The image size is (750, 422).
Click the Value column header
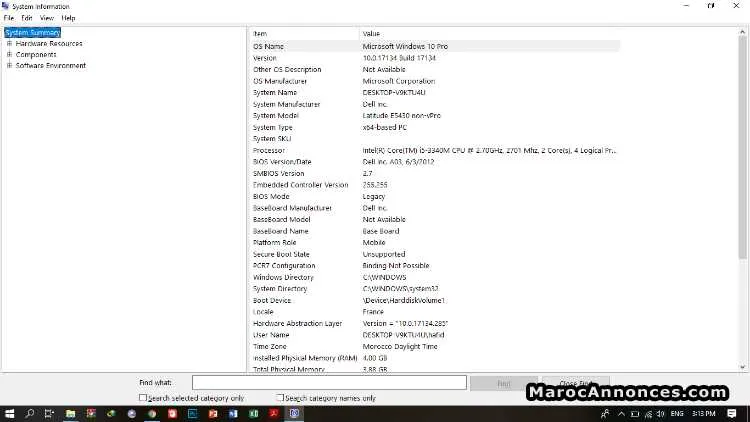pyautogui.click(x=489, y=33)
